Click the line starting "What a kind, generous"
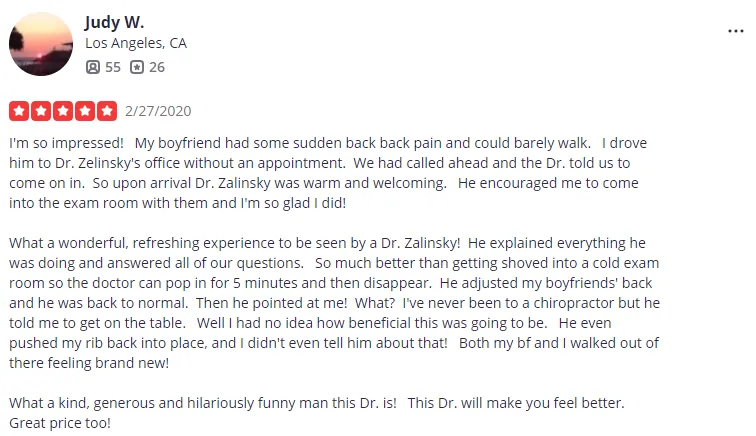The height and width of the screenshot is (436, 756). click(317, 403)
